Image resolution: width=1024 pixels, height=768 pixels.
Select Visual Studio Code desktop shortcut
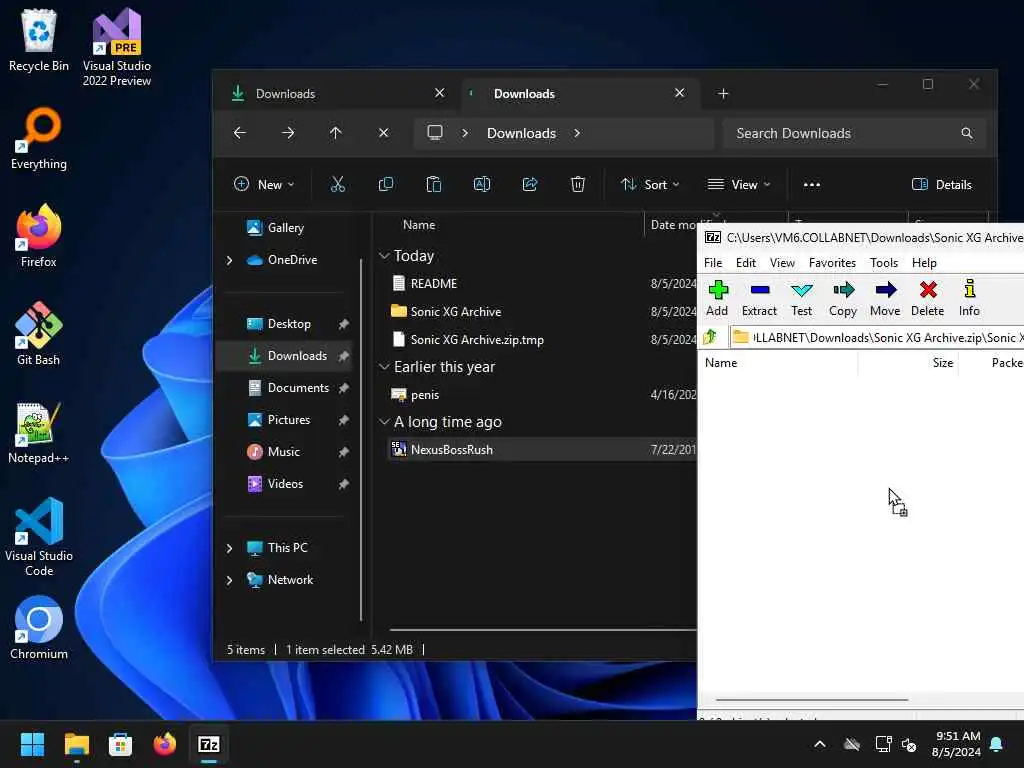(39, 537)
